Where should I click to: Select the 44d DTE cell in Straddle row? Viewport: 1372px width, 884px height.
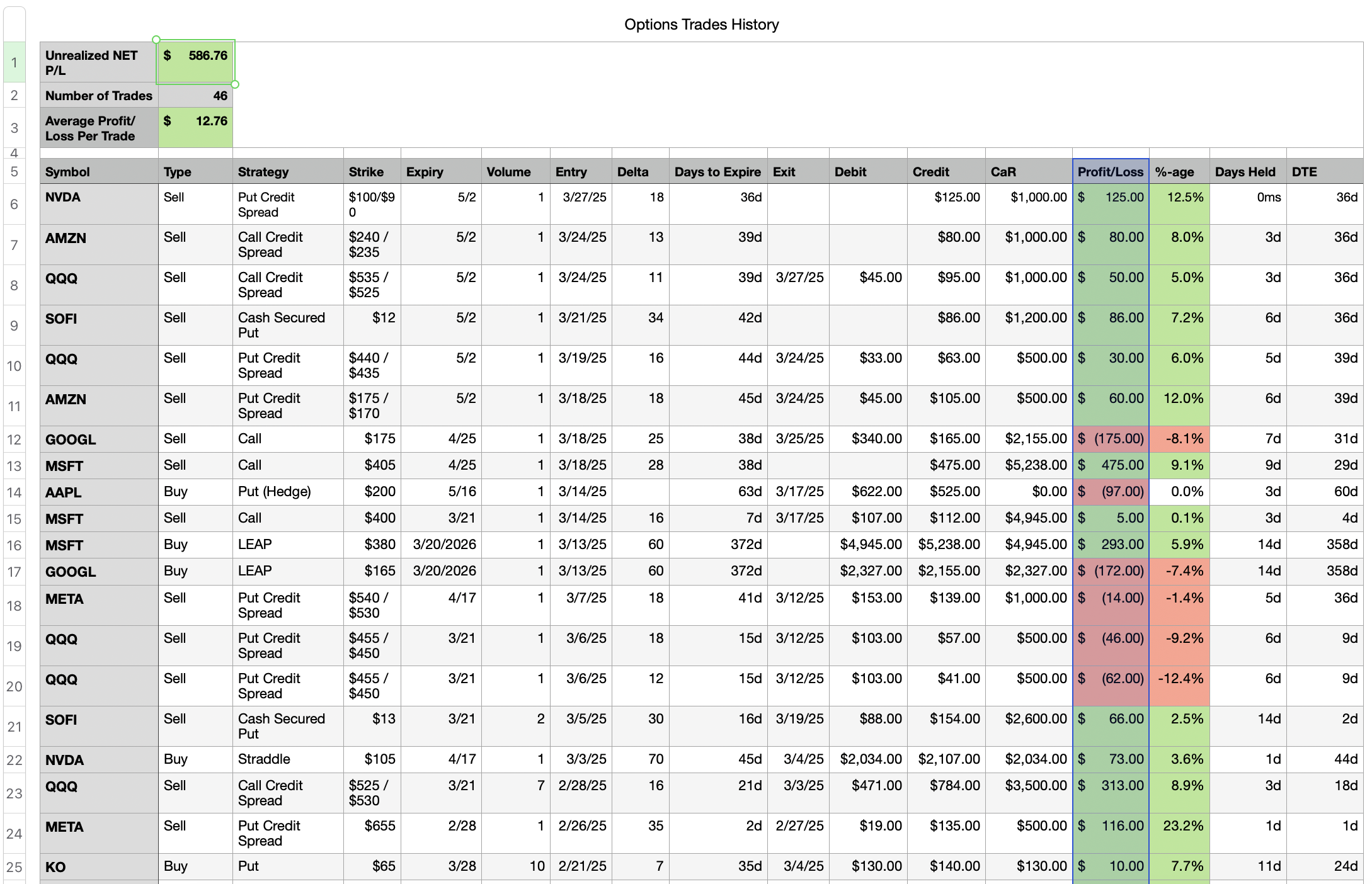1325,759
